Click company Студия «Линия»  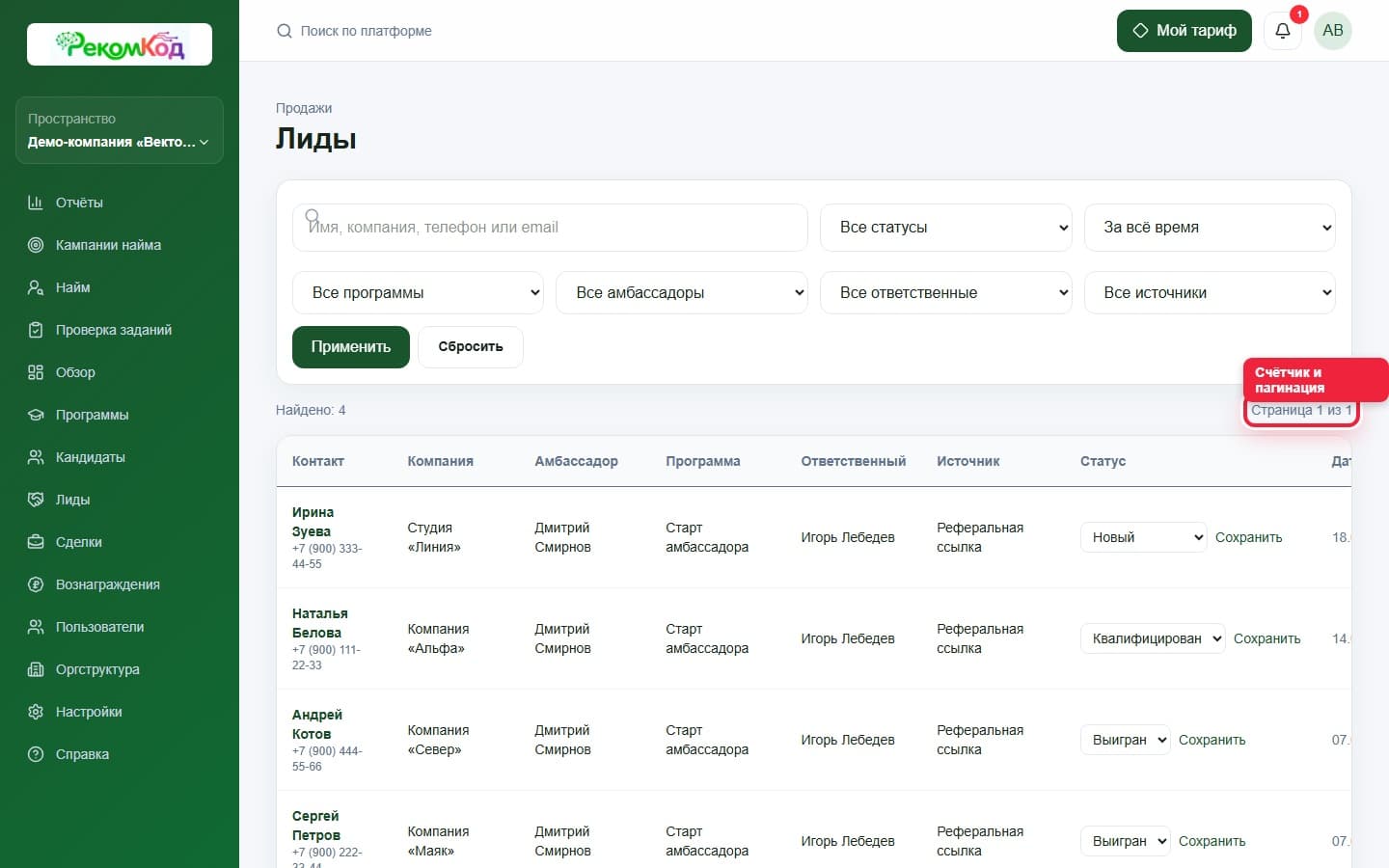point(434,537)
